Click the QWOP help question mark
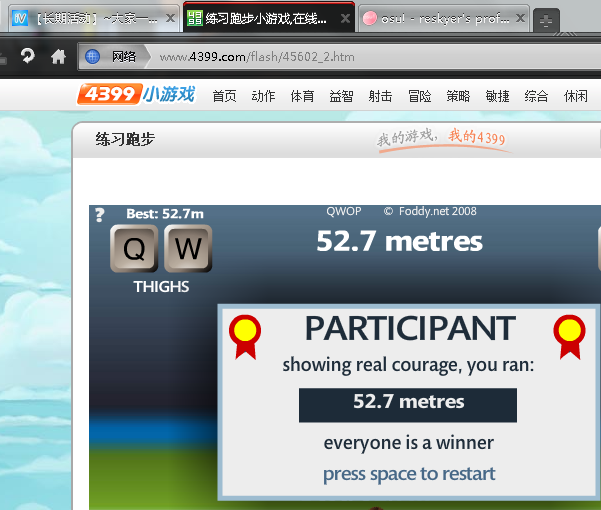601x510 pixels. [x=100, y=215]
